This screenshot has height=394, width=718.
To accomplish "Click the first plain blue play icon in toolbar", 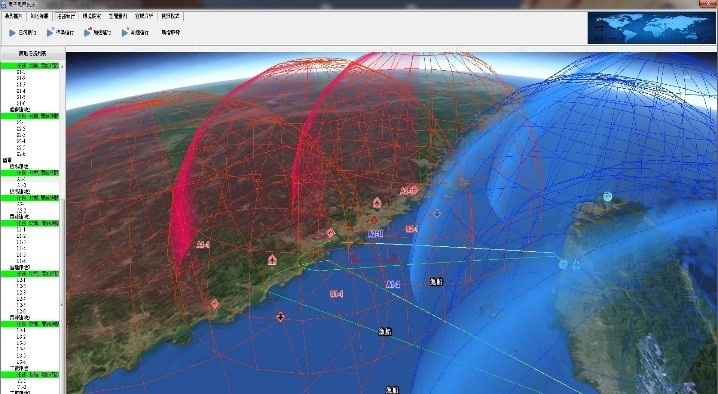I will (12, 33).
